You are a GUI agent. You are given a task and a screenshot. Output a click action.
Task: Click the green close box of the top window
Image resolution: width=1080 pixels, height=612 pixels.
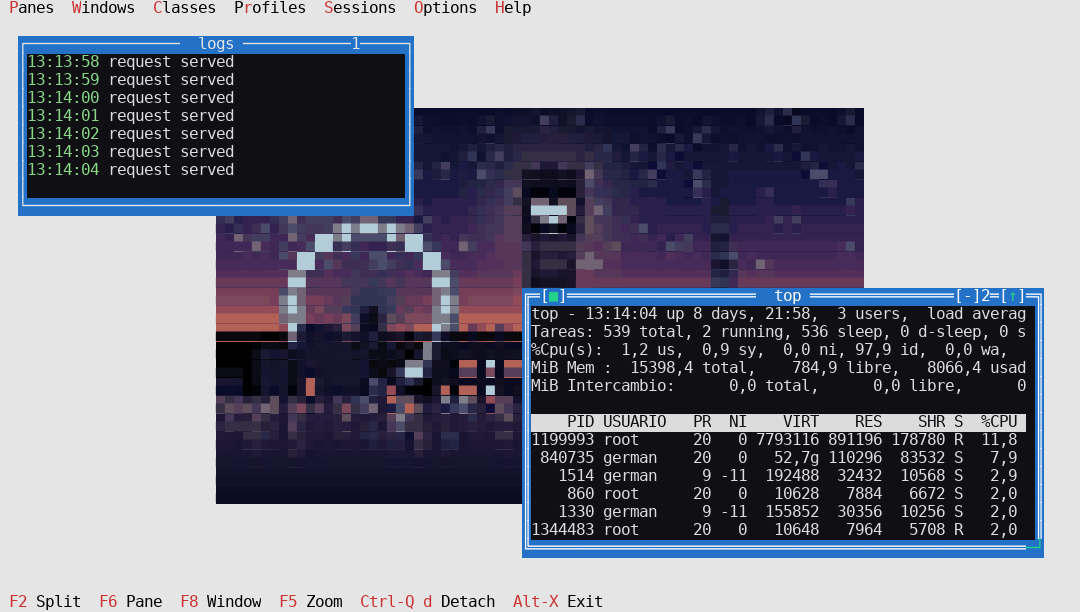[554, 297]
